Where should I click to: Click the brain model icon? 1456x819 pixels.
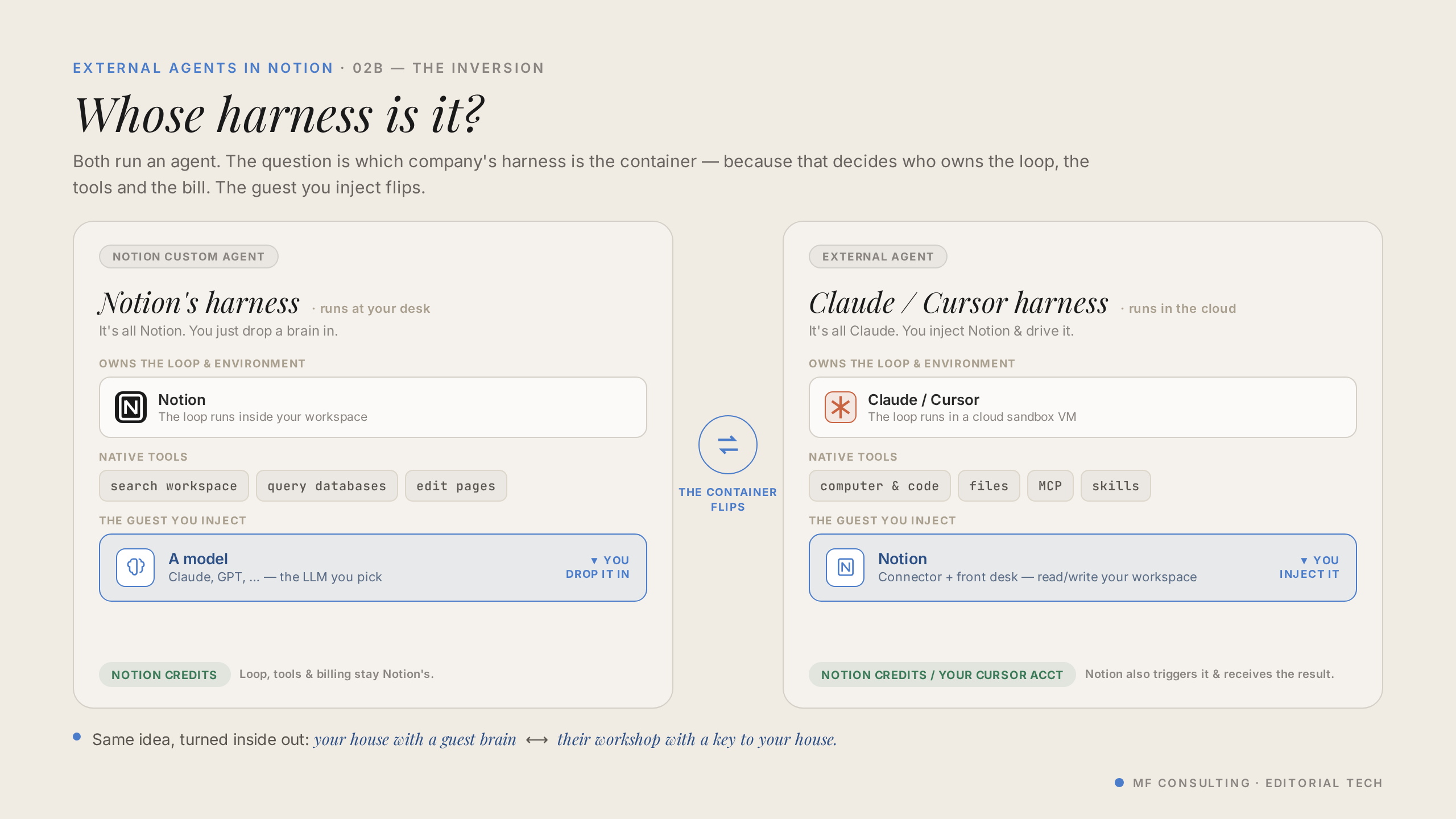(135, 567)
